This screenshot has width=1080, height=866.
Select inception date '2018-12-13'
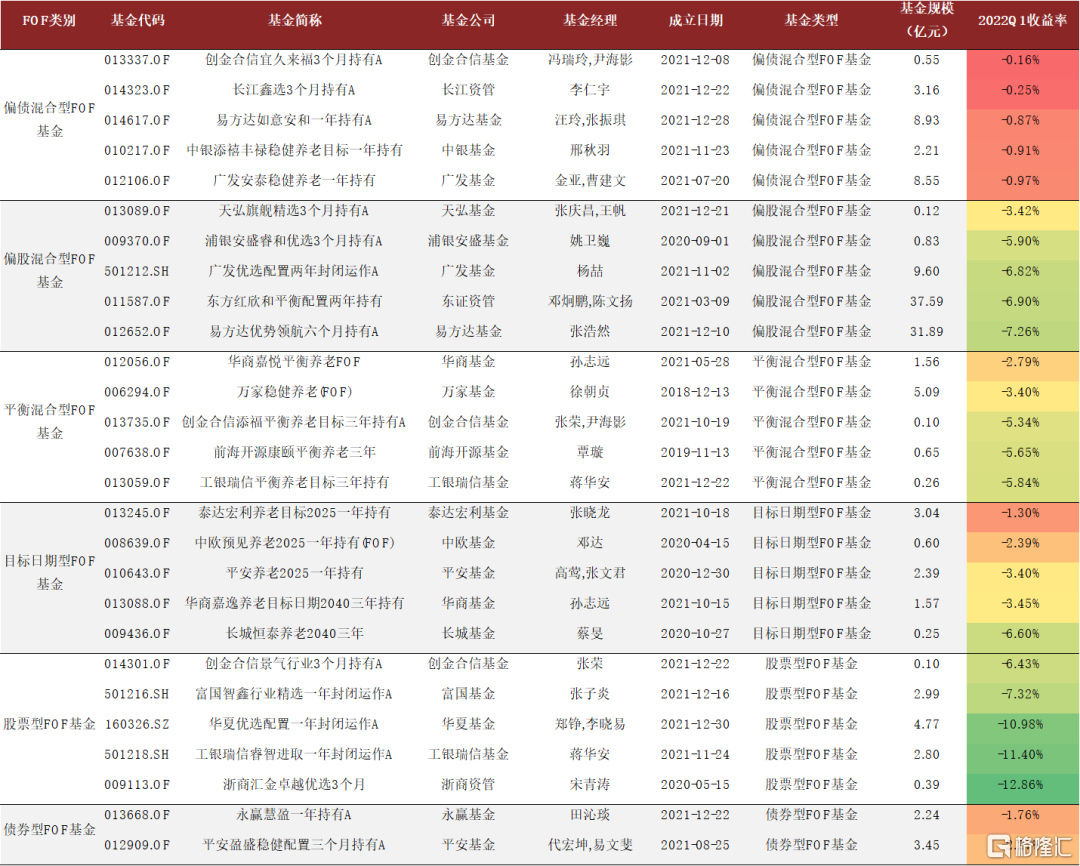pos(695,392)
